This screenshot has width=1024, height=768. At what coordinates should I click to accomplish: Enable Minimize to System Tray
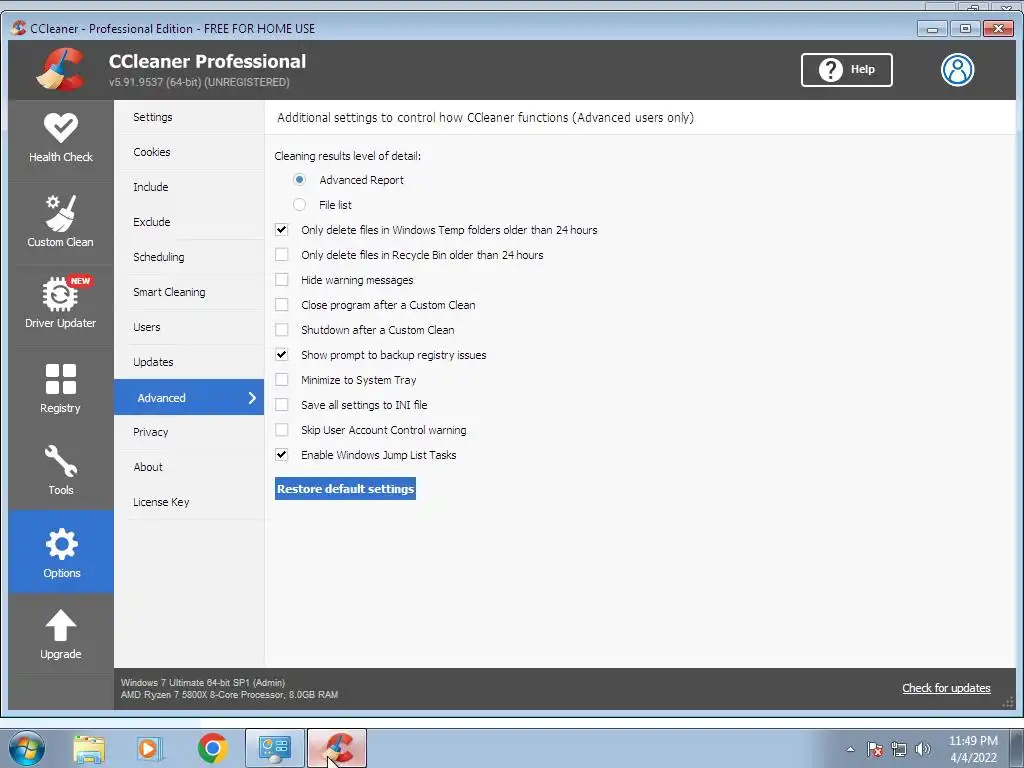pyautogui.click(x=281, y=380)
